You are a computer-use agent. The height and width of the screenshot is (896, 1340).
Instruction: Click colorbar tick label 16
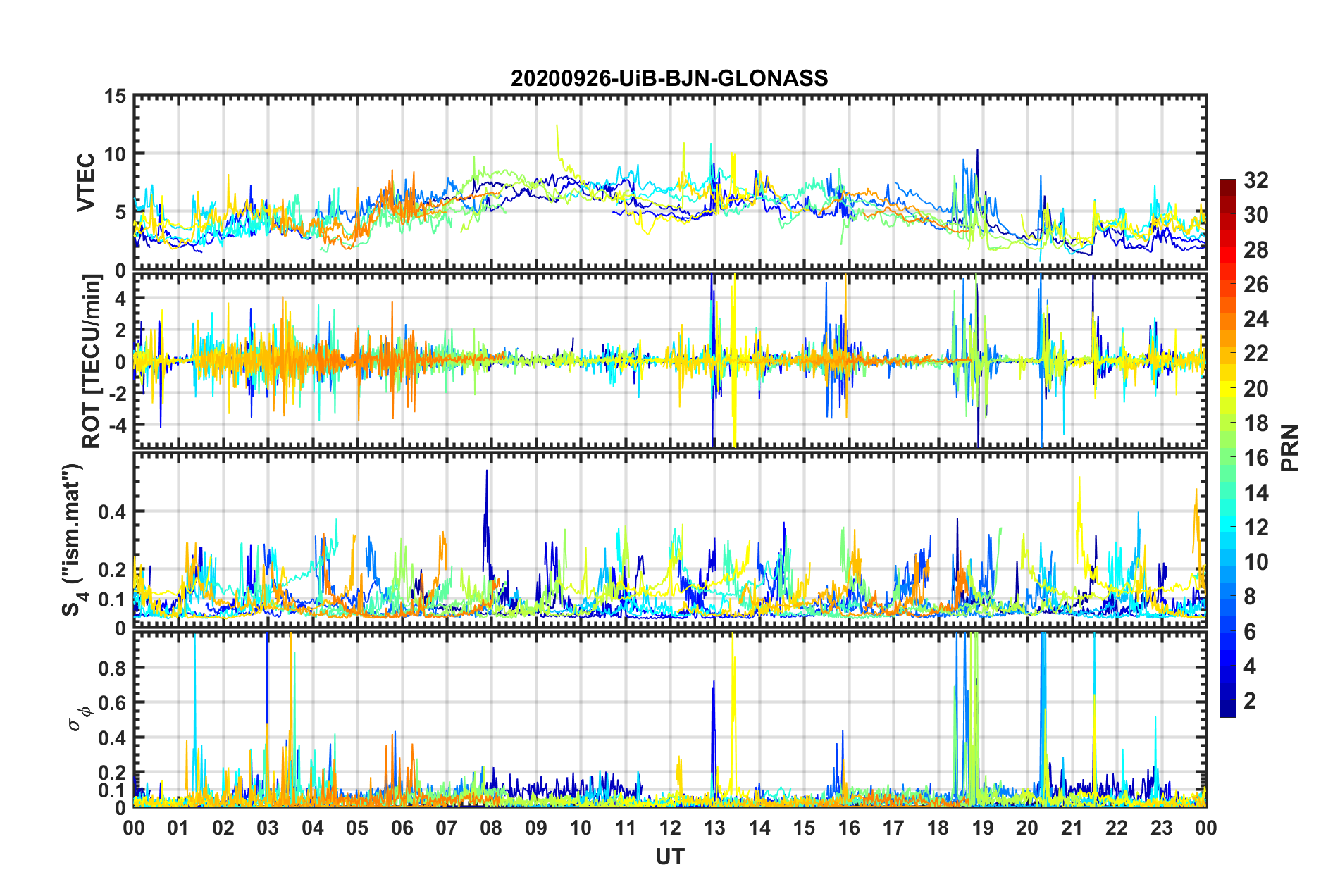coord(1255,458)
